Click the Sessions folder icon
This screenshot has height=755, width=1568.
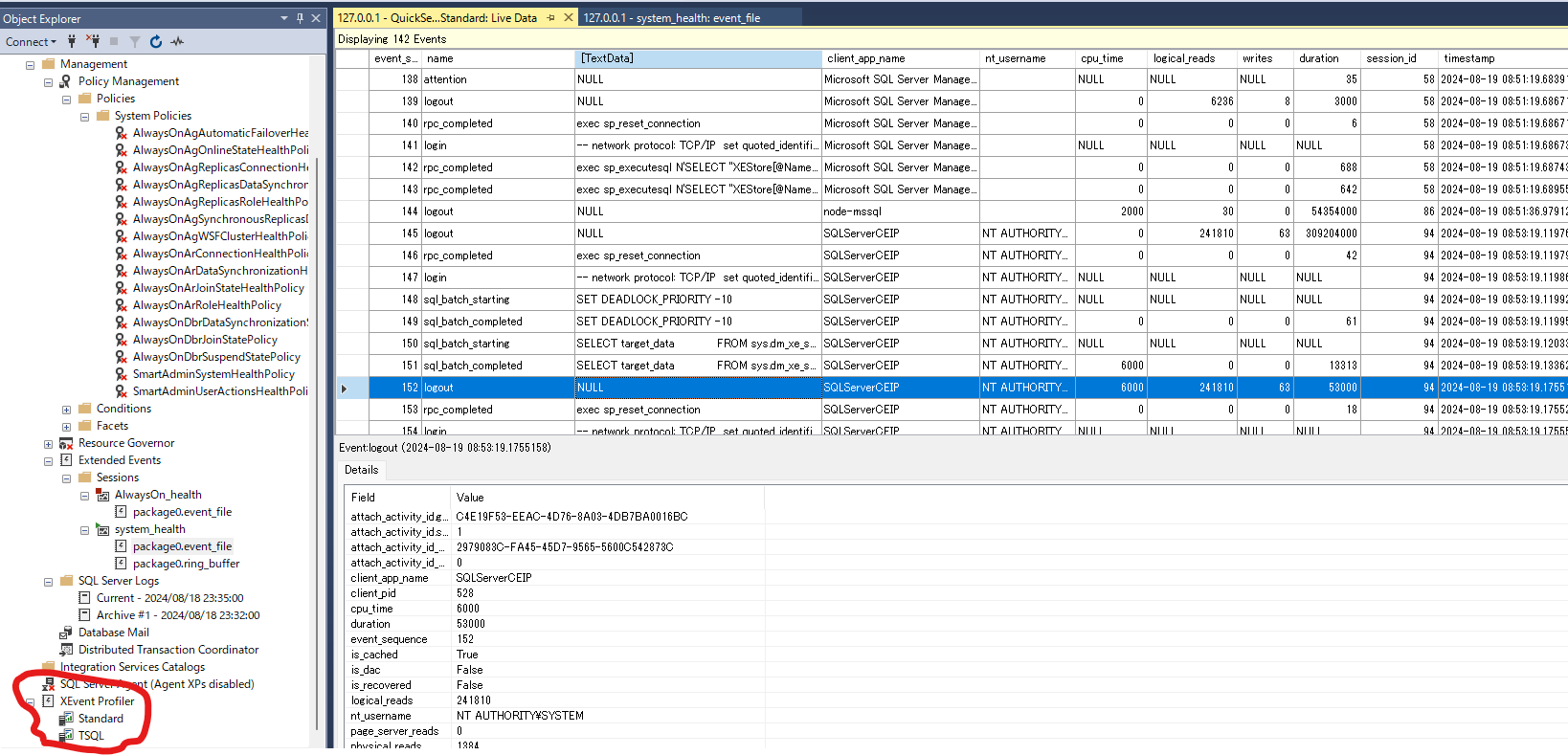click(84, 477)
